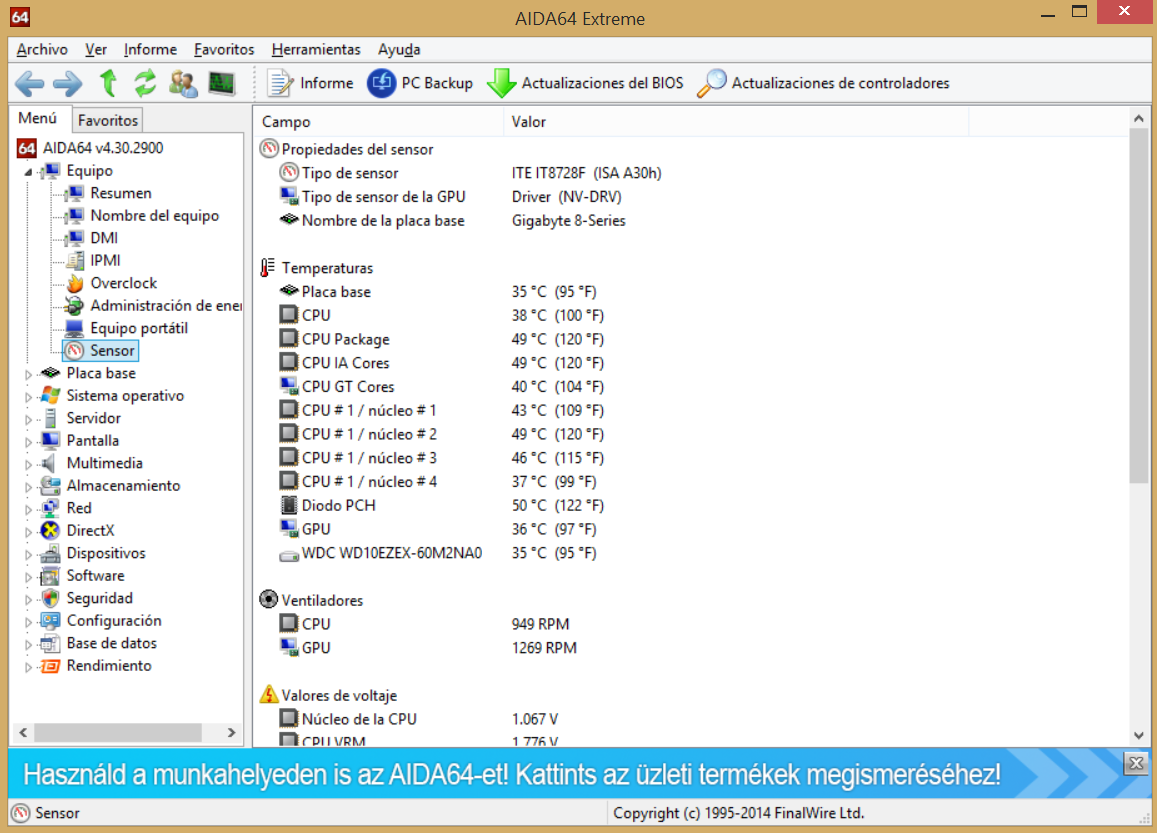Click the Forward arrow toolbar icon
The height and width of the screenshot is (833, 1157).
(68, 83)
